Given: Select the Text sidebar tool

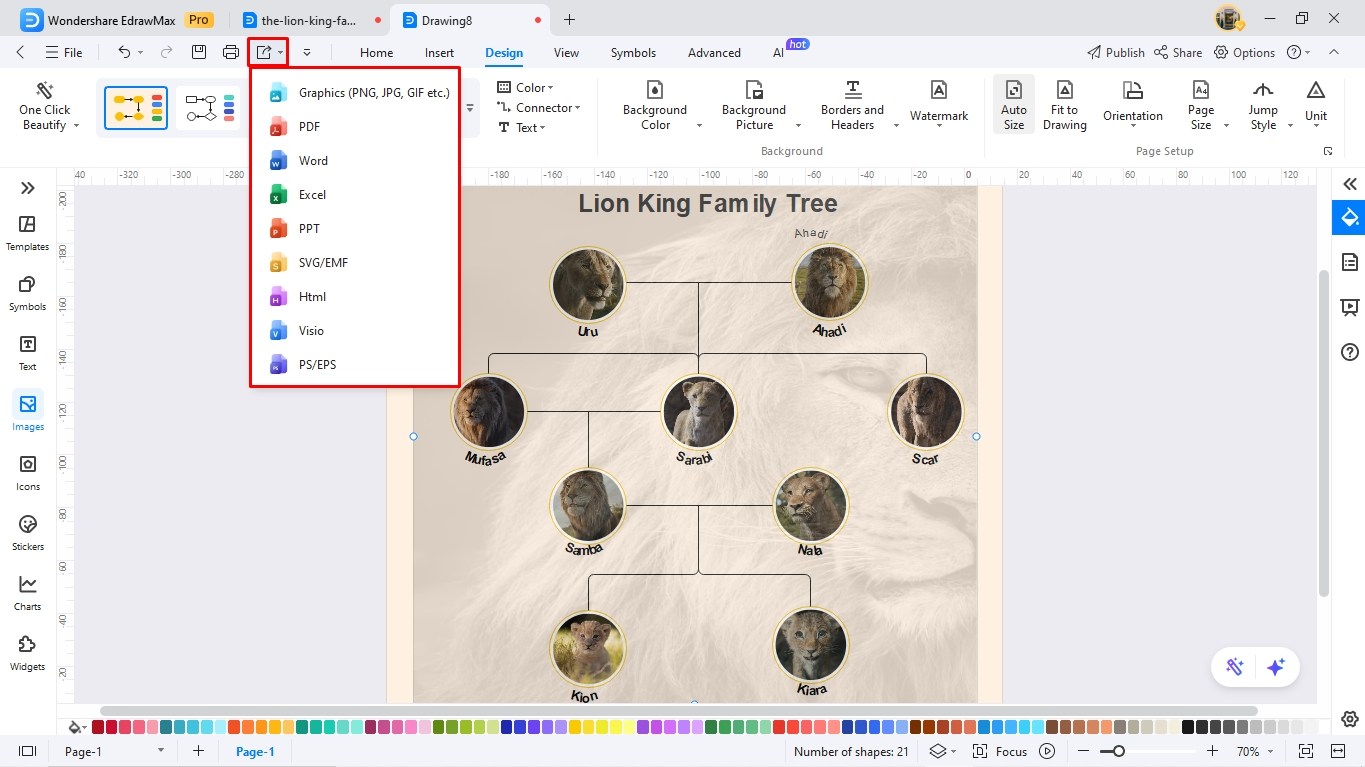Looking at the screenshot, I should click(x=28, y=353).
